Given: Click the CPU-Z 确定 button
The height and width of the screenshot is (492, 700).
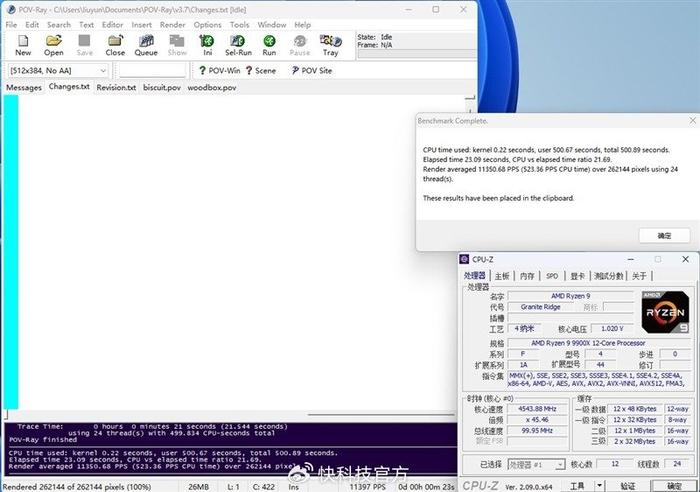Looking at the screenshot, I should click(674, 485).
